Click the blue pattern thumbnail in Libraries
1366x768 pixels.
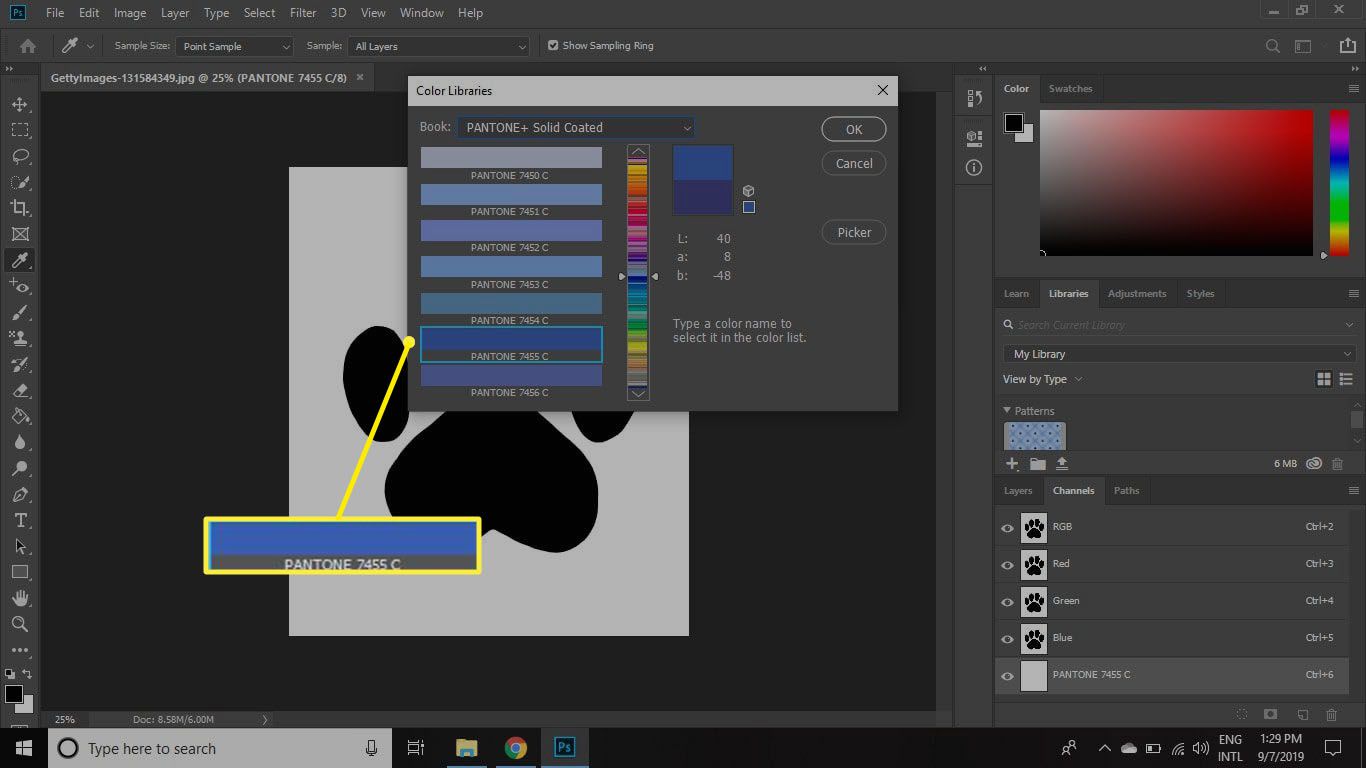(x=1035, y=436)
